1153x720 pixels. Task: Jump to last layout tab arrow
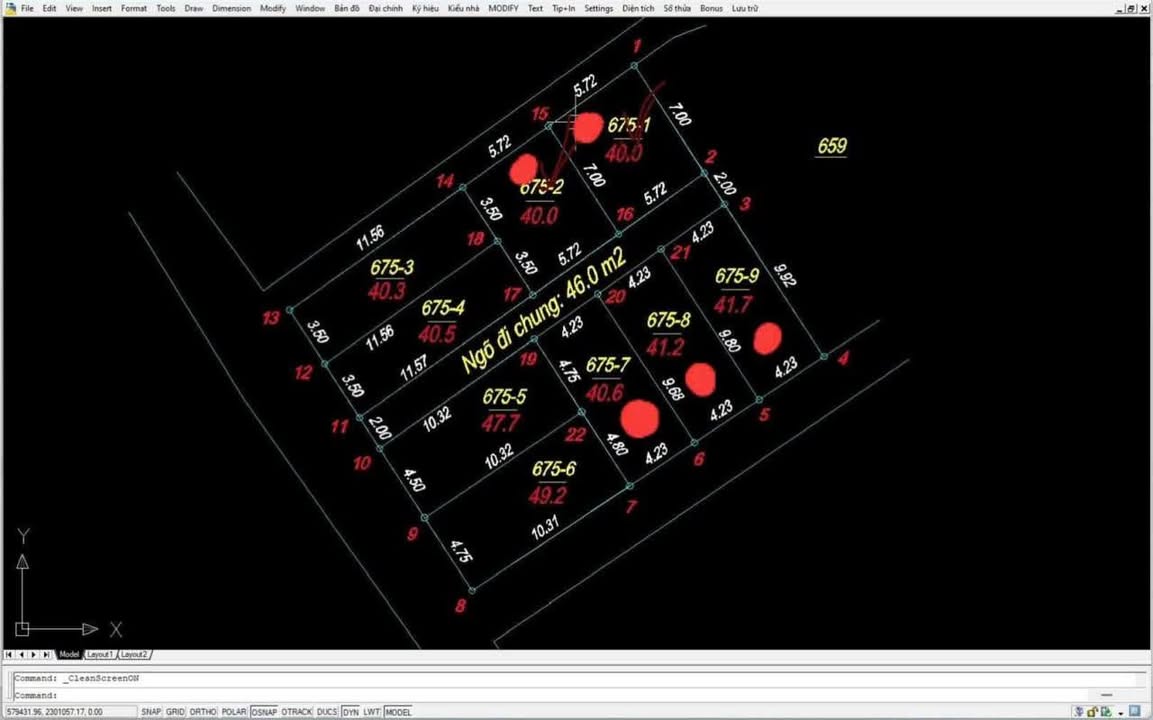click(x=47, y=655)
